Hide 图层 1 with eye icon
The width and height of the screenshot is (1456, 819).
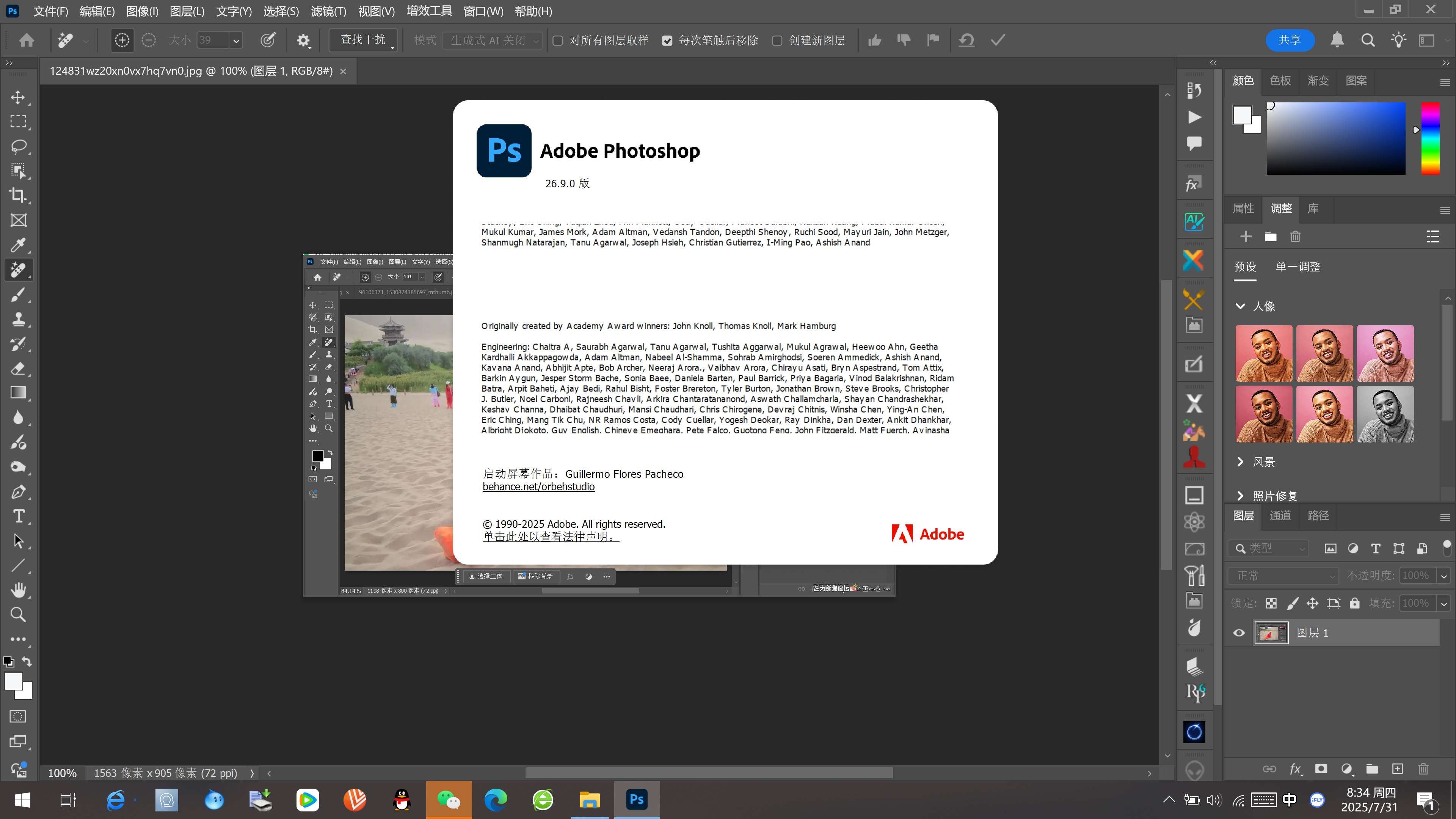[x=1239, y=632]
